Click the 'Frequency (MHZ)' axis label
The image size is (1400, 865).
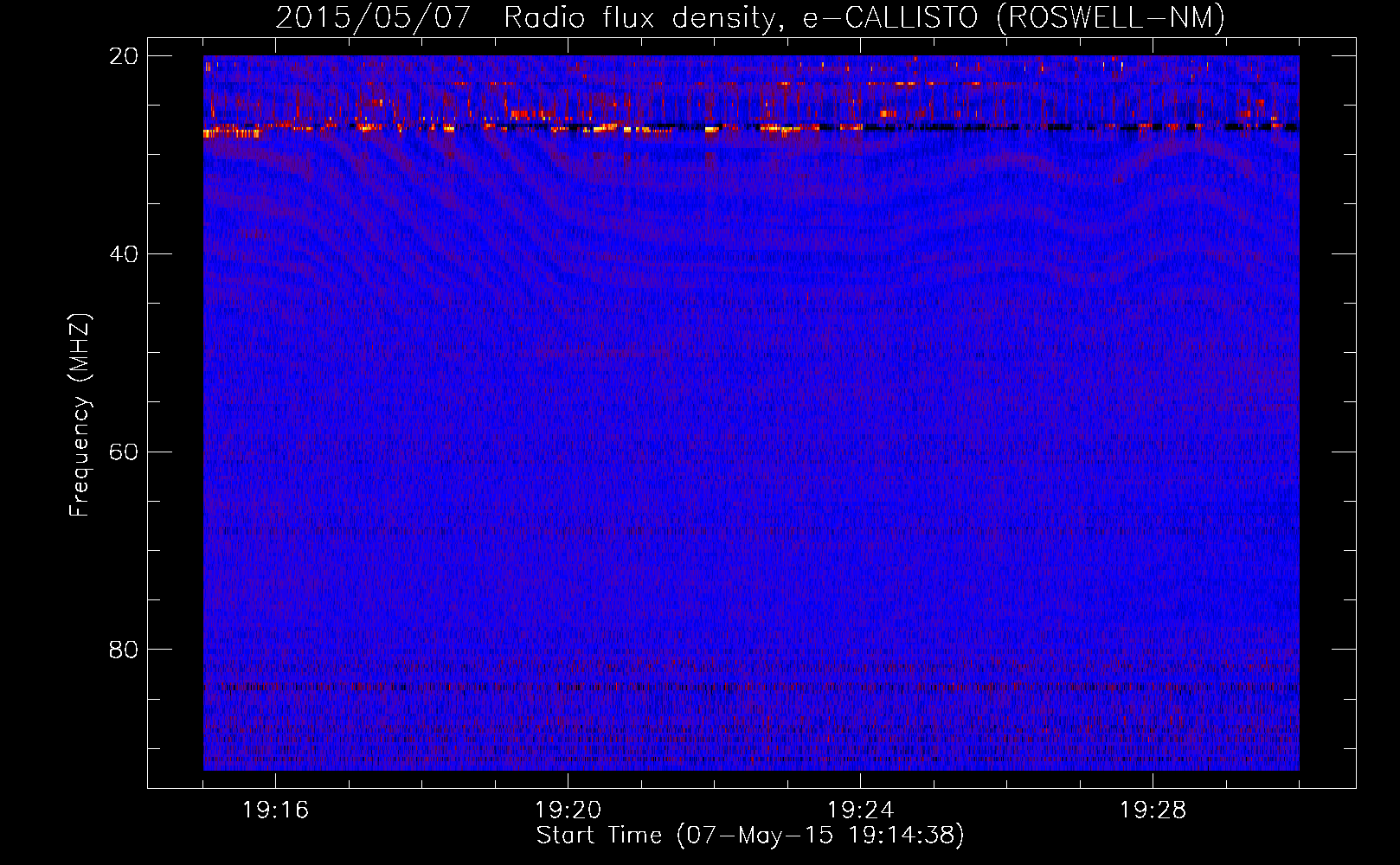pyautogui.click(x=79, y=415)
